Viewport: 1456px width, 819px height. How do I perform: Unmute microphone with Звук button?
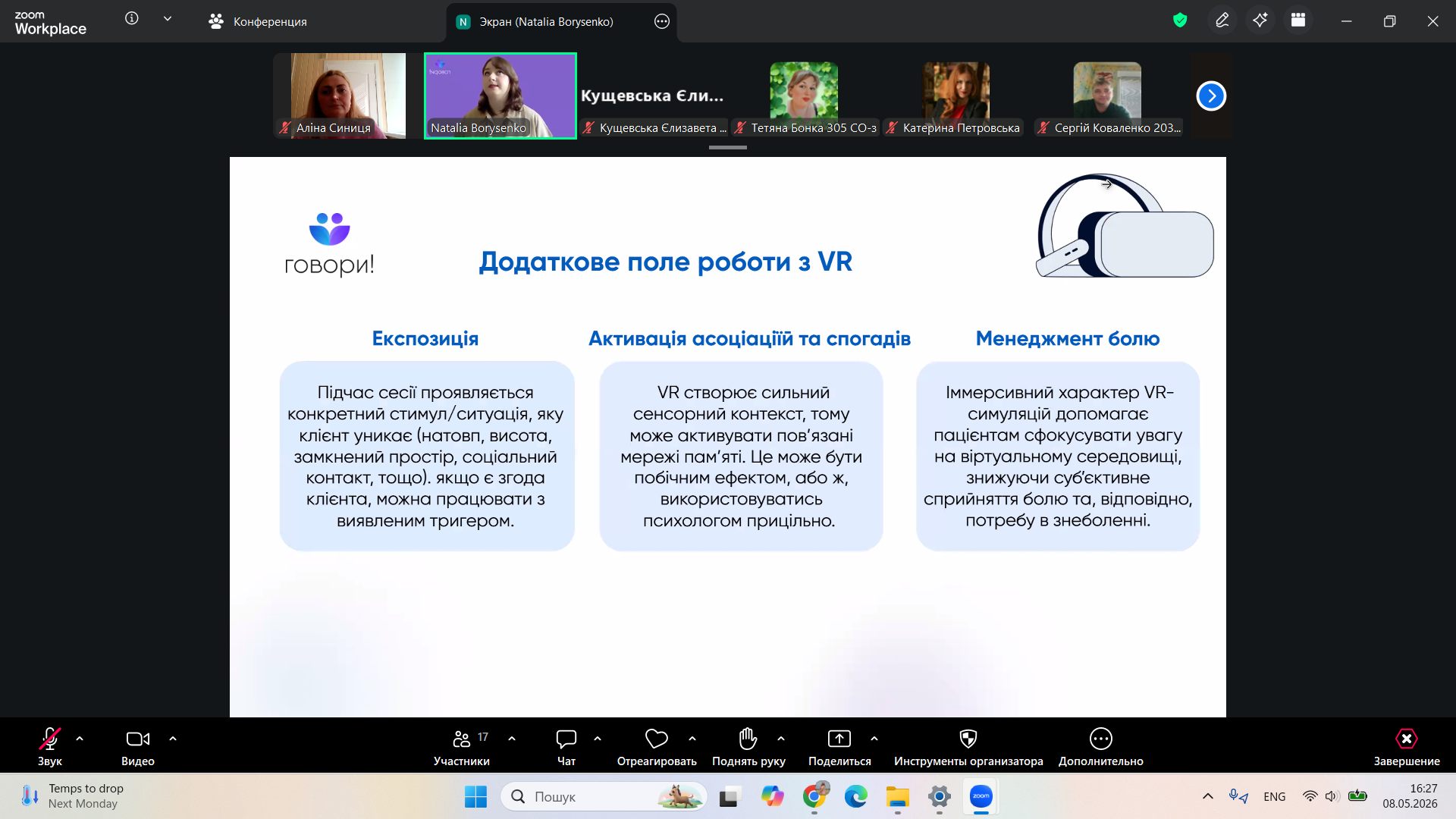click(50, 746)
